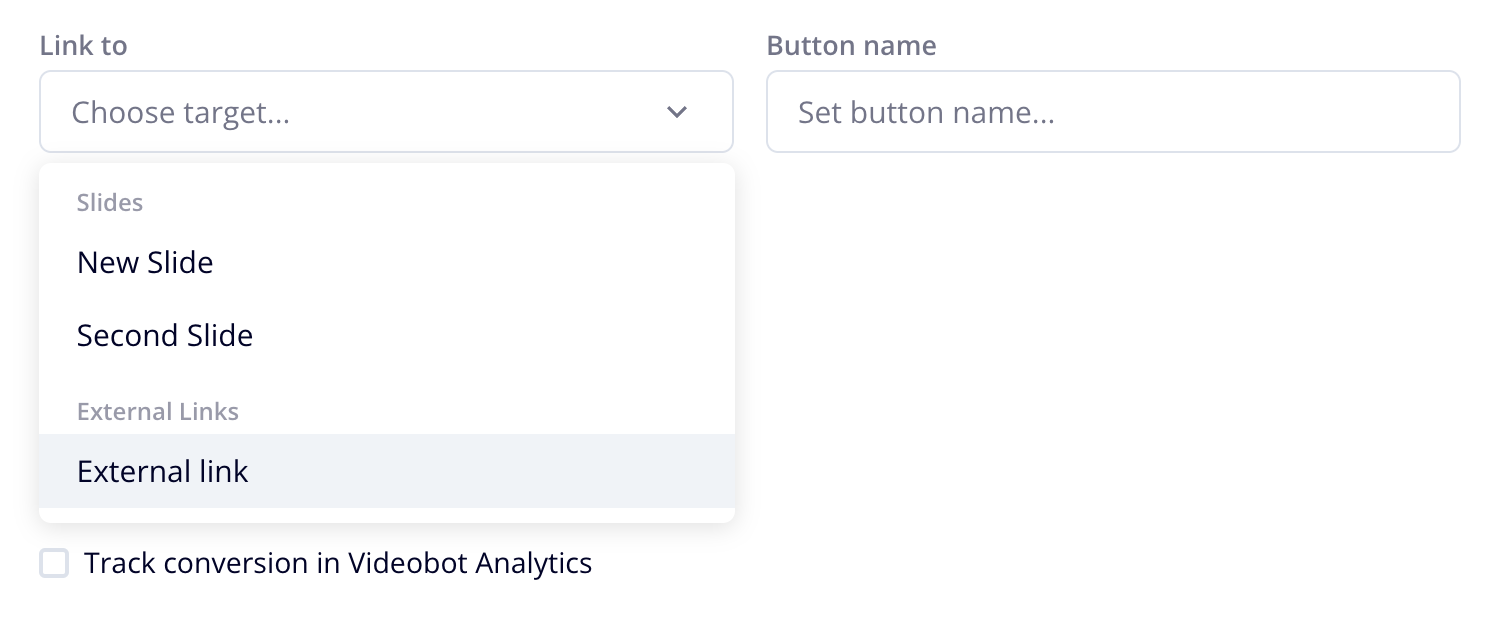The width and height of the screenshot is (1490, 618).
Task: Click the "External Links" group heading
Action: click(x=158, y=411)
